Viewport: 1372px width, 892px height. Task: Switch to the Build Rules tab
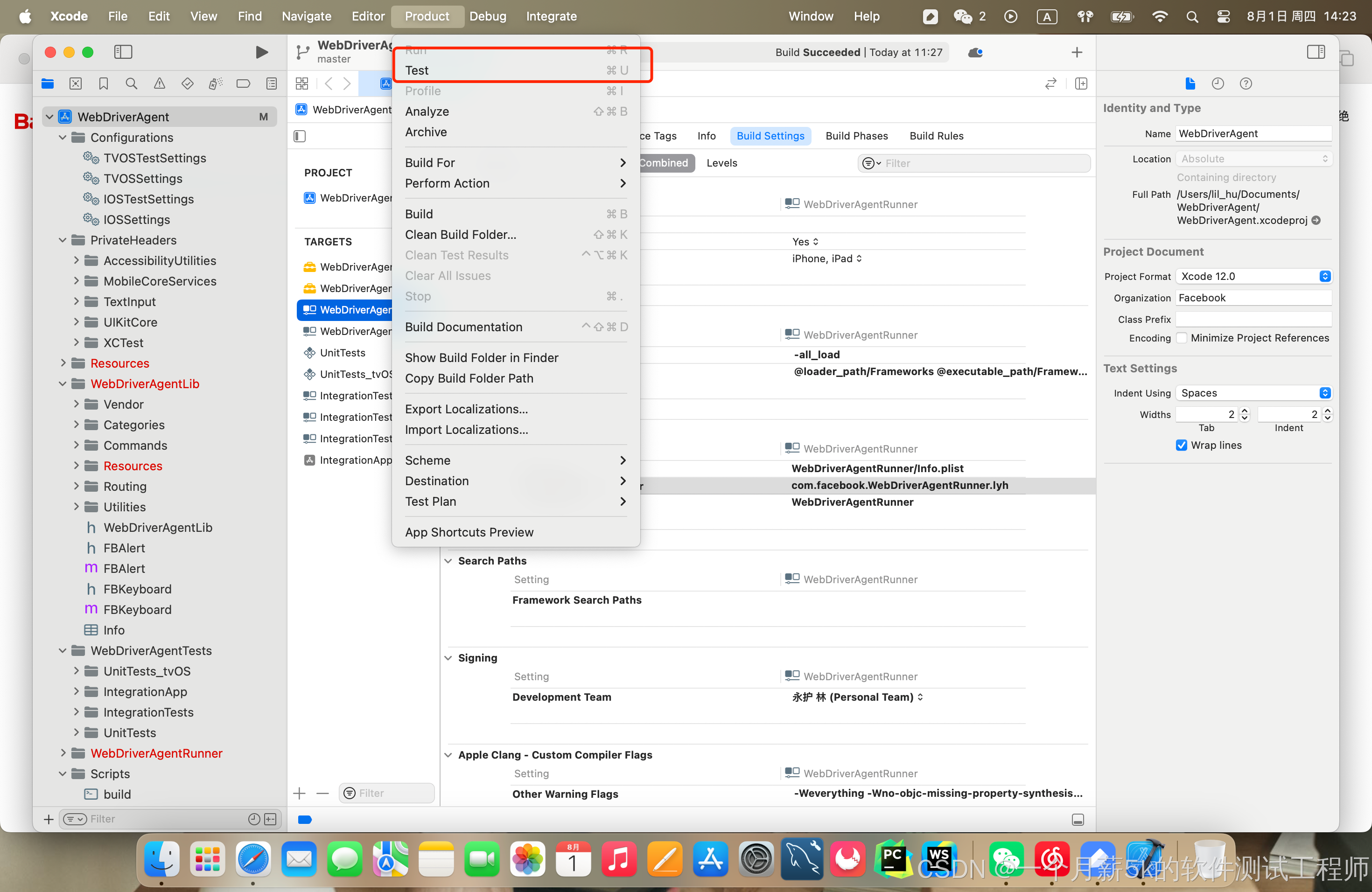[x=936, y=136]
